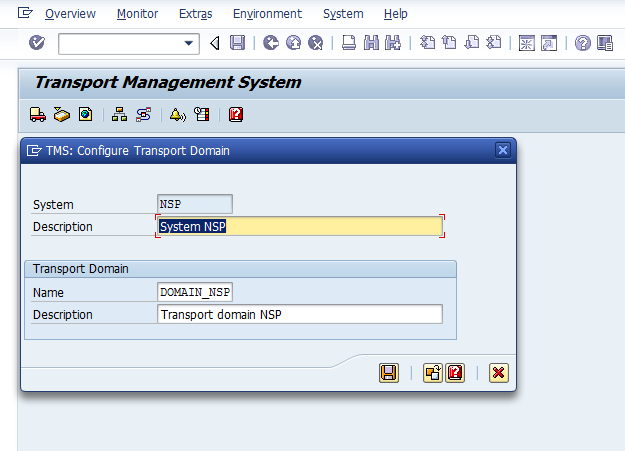Click the System field showing NSP

(x=195, y=204)
